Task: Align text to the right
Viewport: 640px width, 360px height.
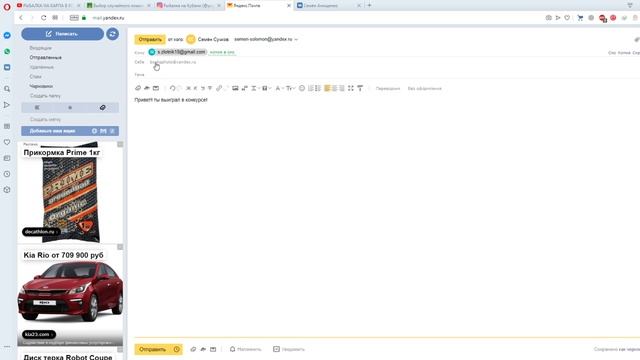Action: tap(342, 88)
